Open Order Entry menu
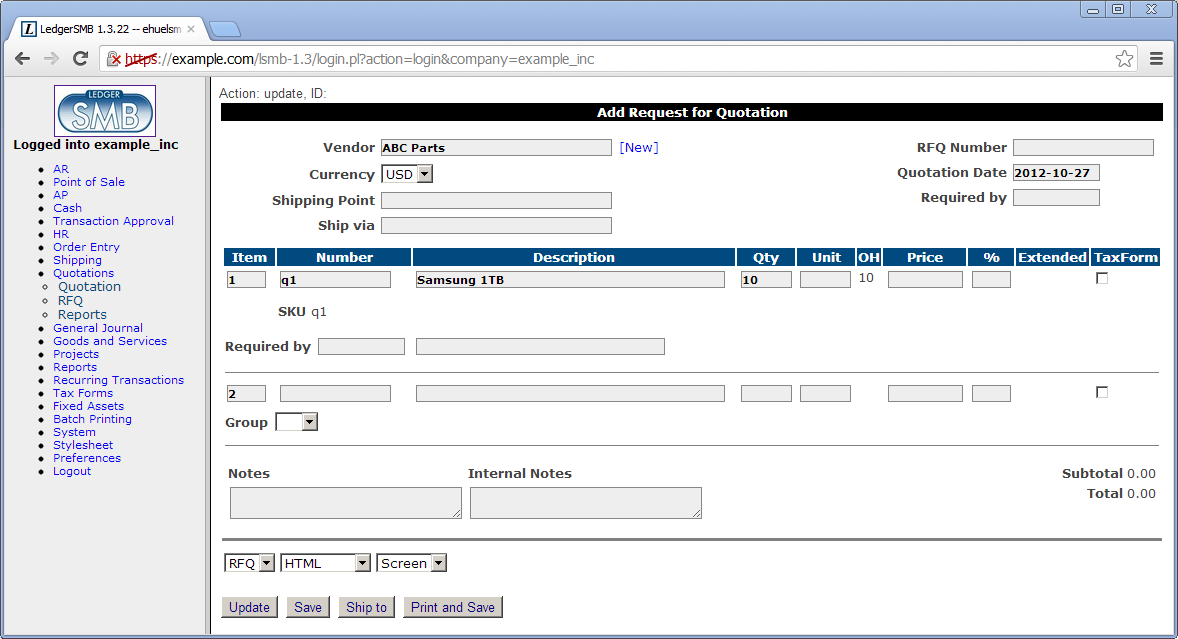1178x639 pixels. [x=86, y=247]
